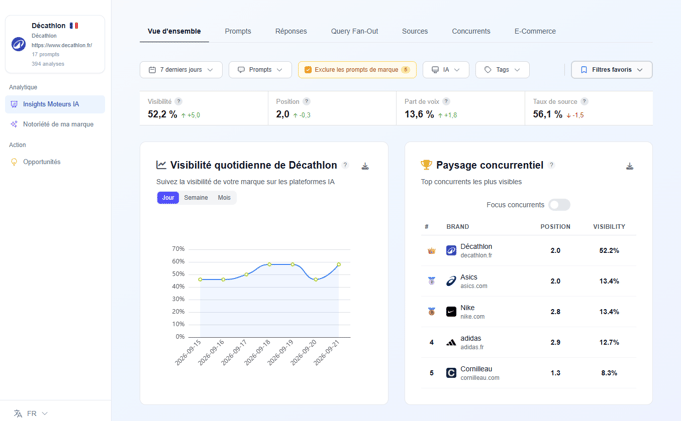Screen dimensions: 681x421
Task: Open the Vue d'ensemble tab
Action: tap(174, 31)
